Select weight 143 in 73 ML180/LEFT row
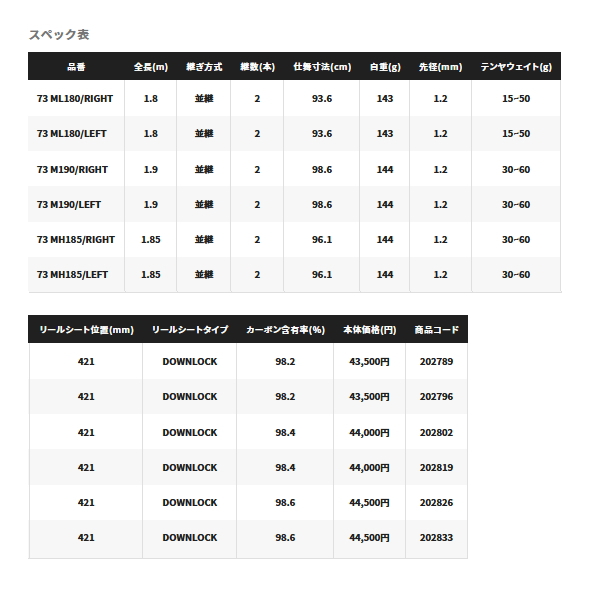Screen dimensions: 600x600 pyautogui.click(x=385, y=134)
